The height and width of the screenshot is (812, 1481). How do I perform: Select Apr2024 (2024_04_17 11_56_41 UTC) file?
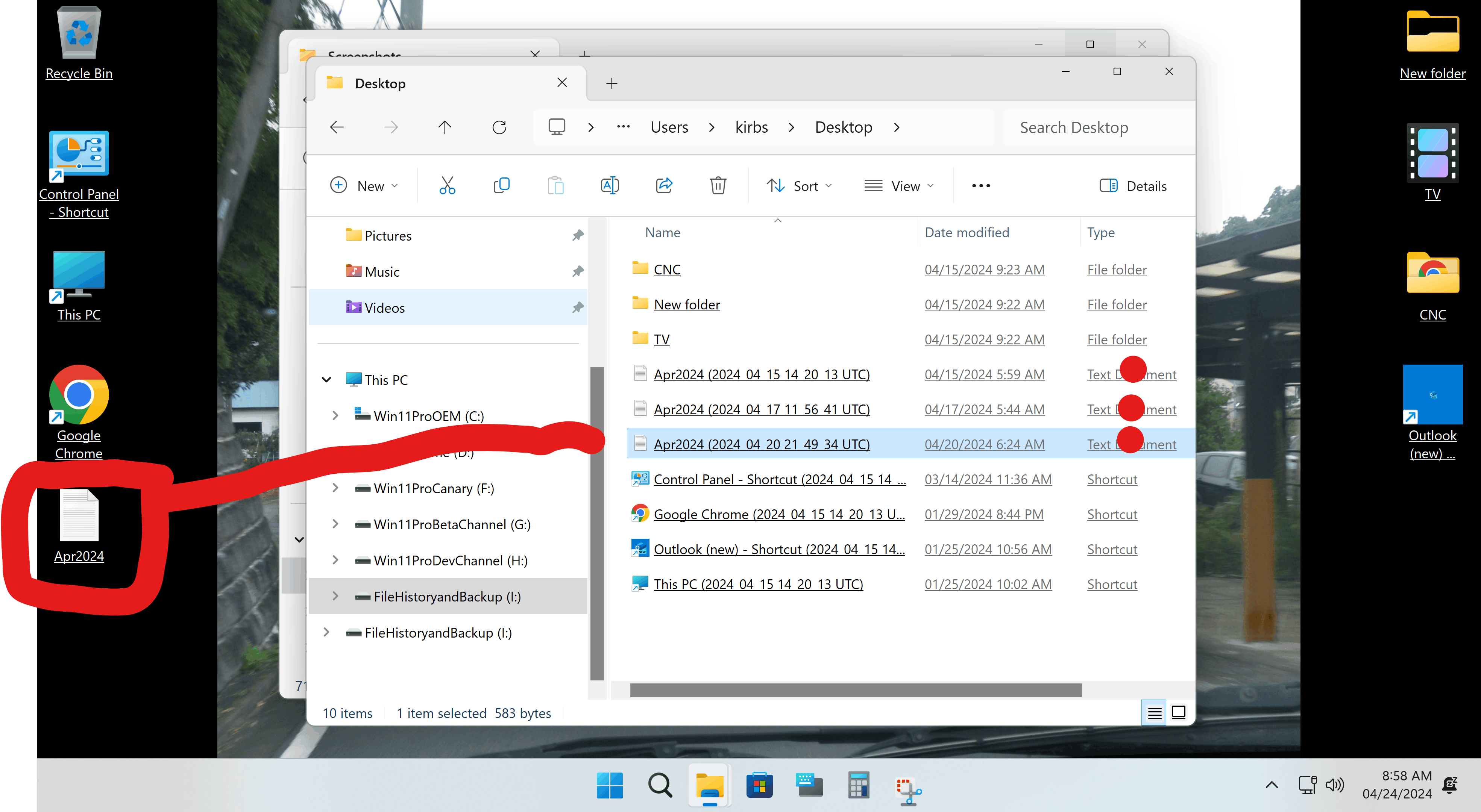(761, 409)
